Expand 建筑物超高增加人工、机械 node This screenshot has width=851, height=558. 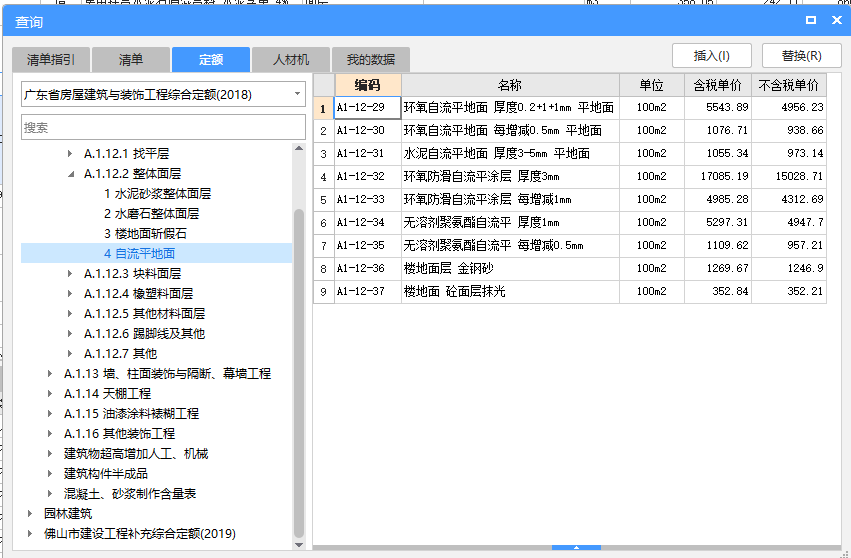pos(50,454)
